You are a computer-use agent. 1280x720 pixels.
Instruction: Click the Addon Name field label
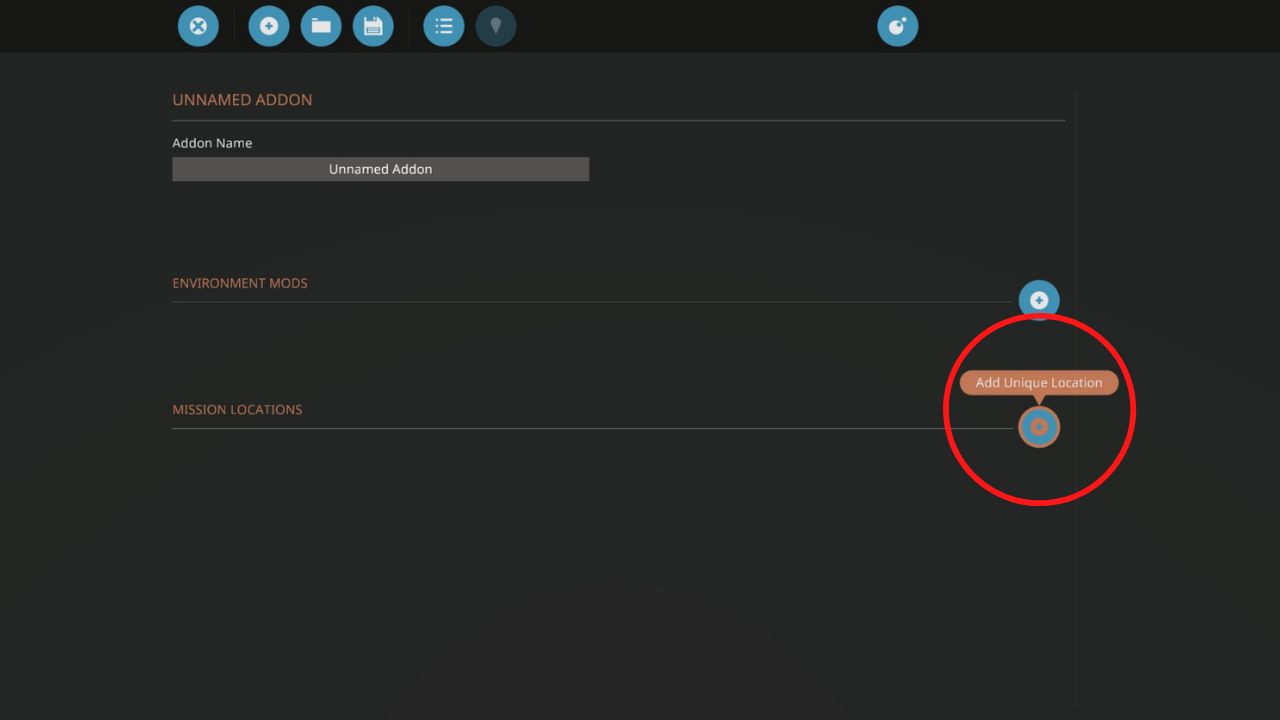click(212, 143)
